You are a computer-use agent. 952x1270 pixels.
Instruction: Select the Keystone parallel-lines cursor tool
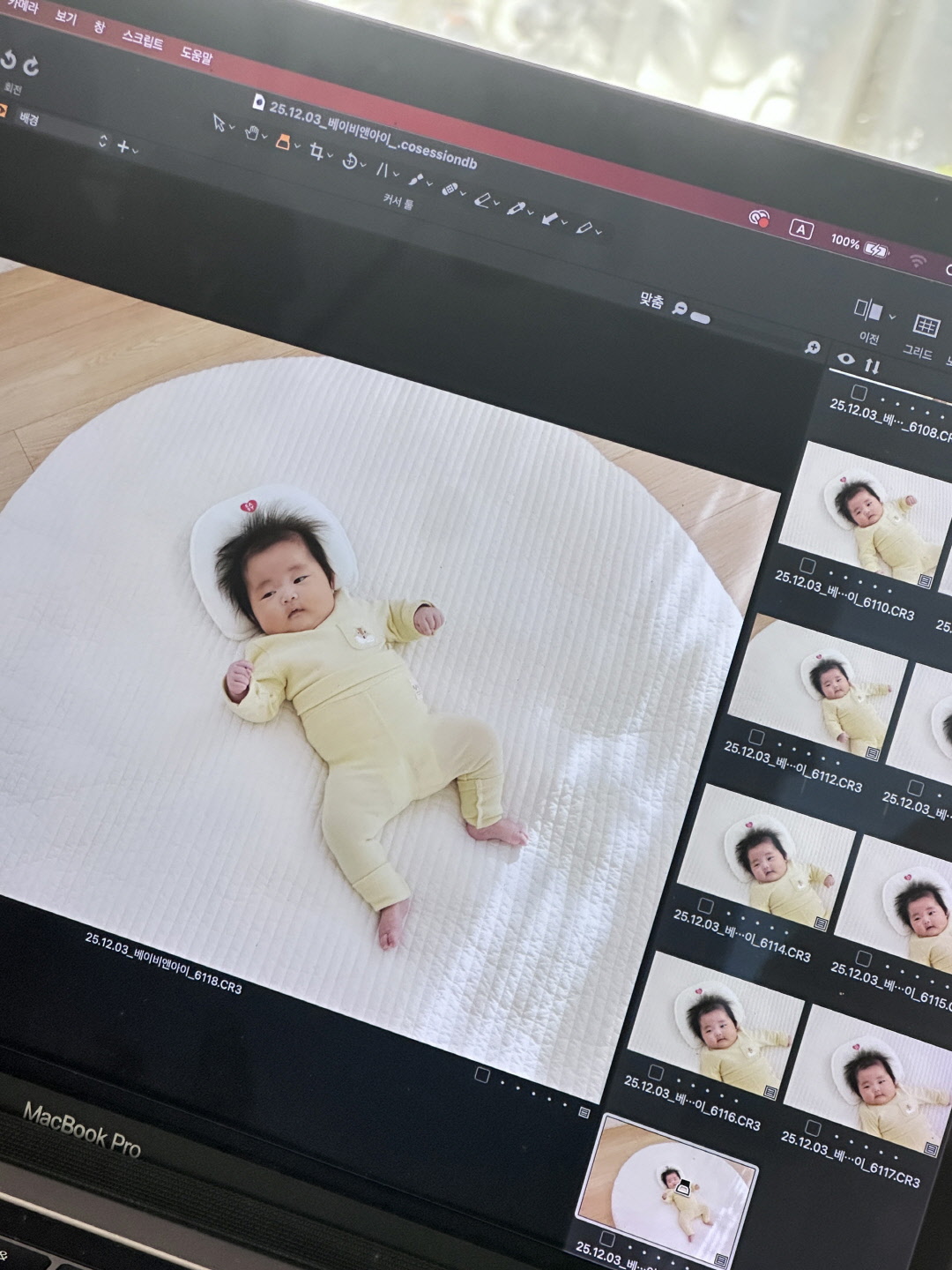point(383,169)
